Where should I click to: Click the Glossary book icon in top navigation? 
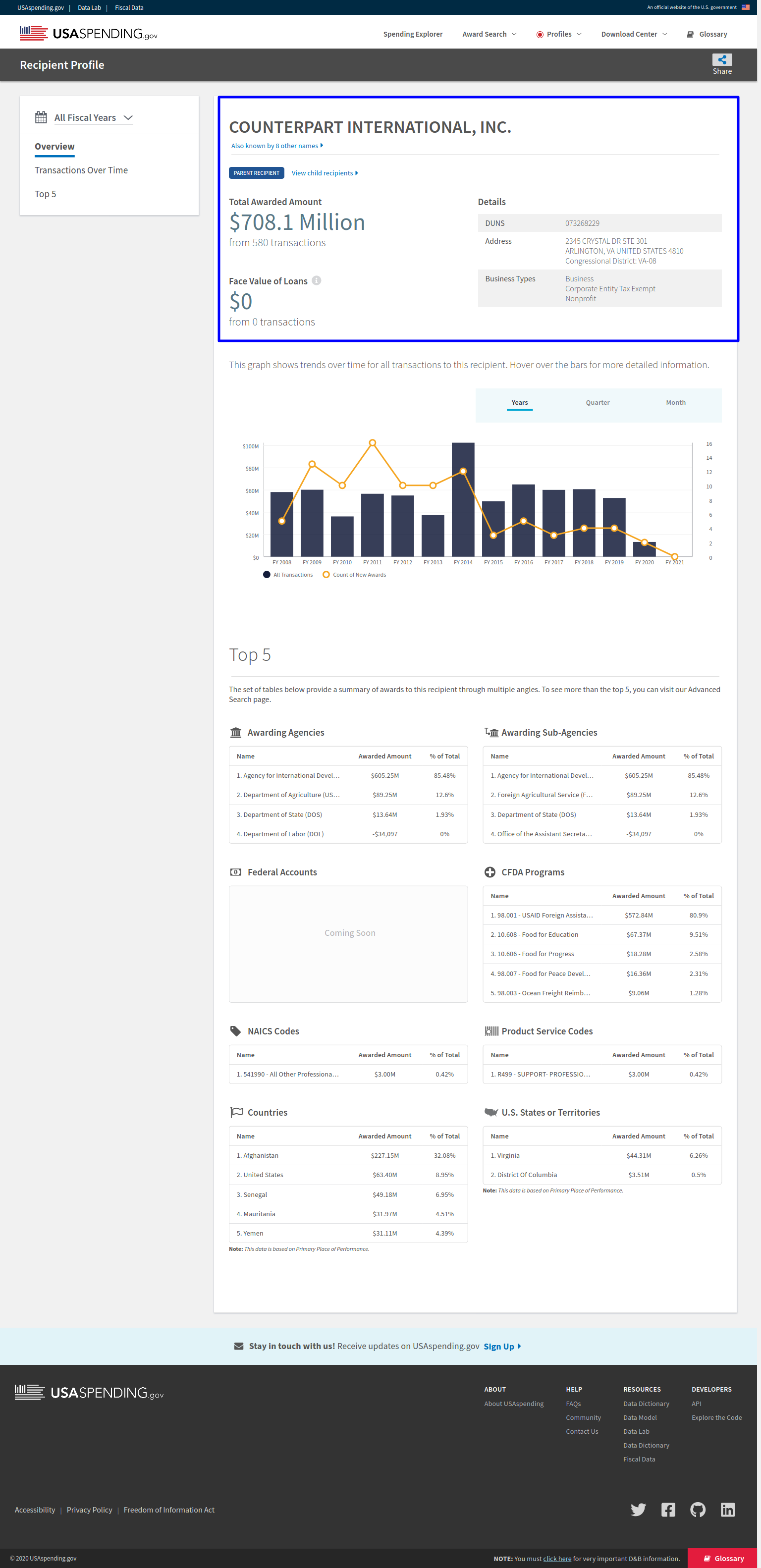pos(690,34)
